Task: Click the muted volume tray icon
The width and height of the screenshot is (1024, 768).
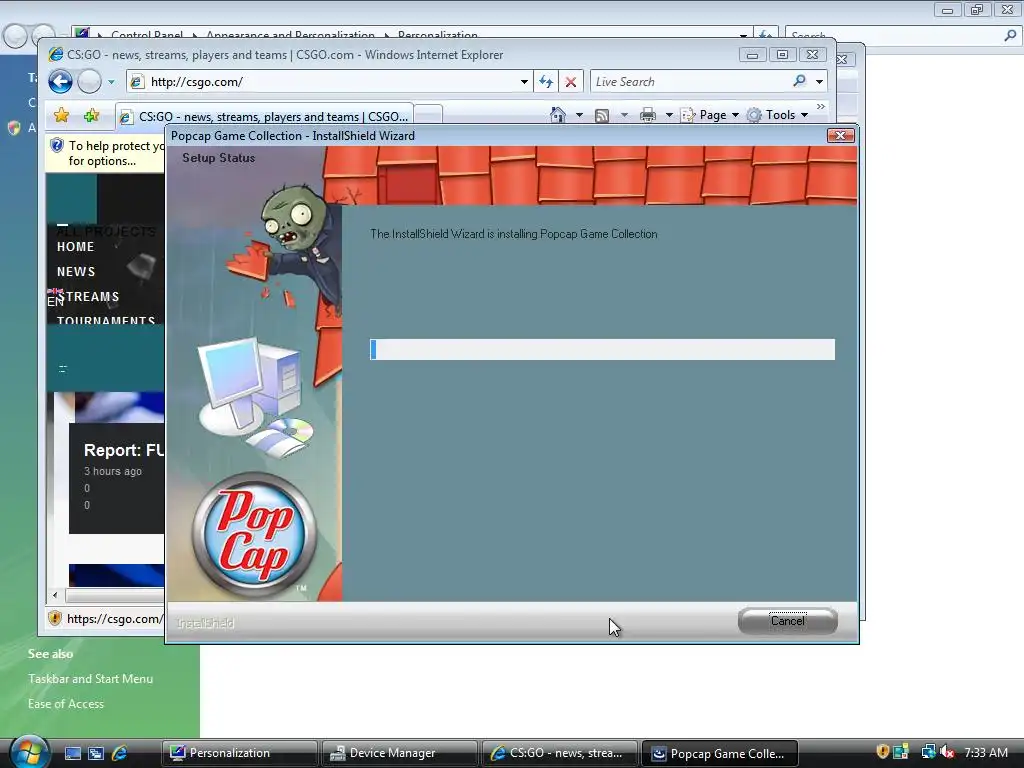Action: coord(947,752)
